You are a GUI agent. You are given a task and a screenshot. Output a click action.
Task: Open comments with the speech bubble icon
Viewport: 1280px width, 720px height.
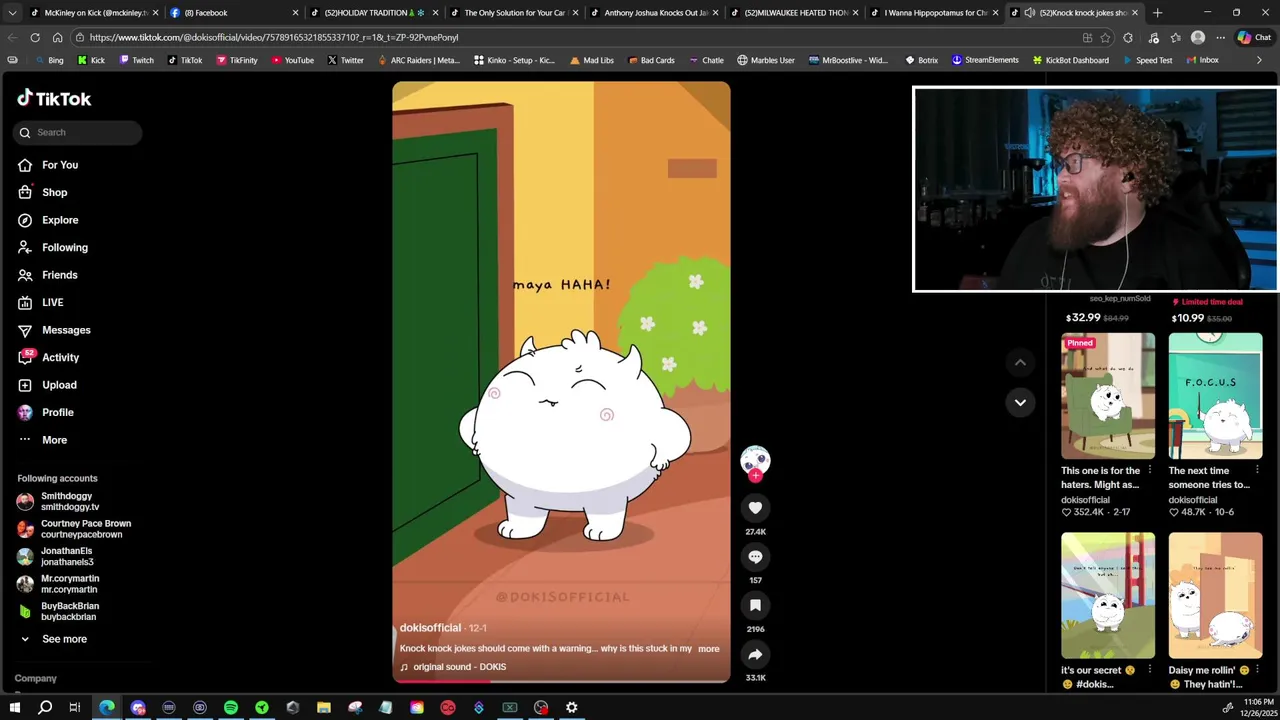point(755,557)
